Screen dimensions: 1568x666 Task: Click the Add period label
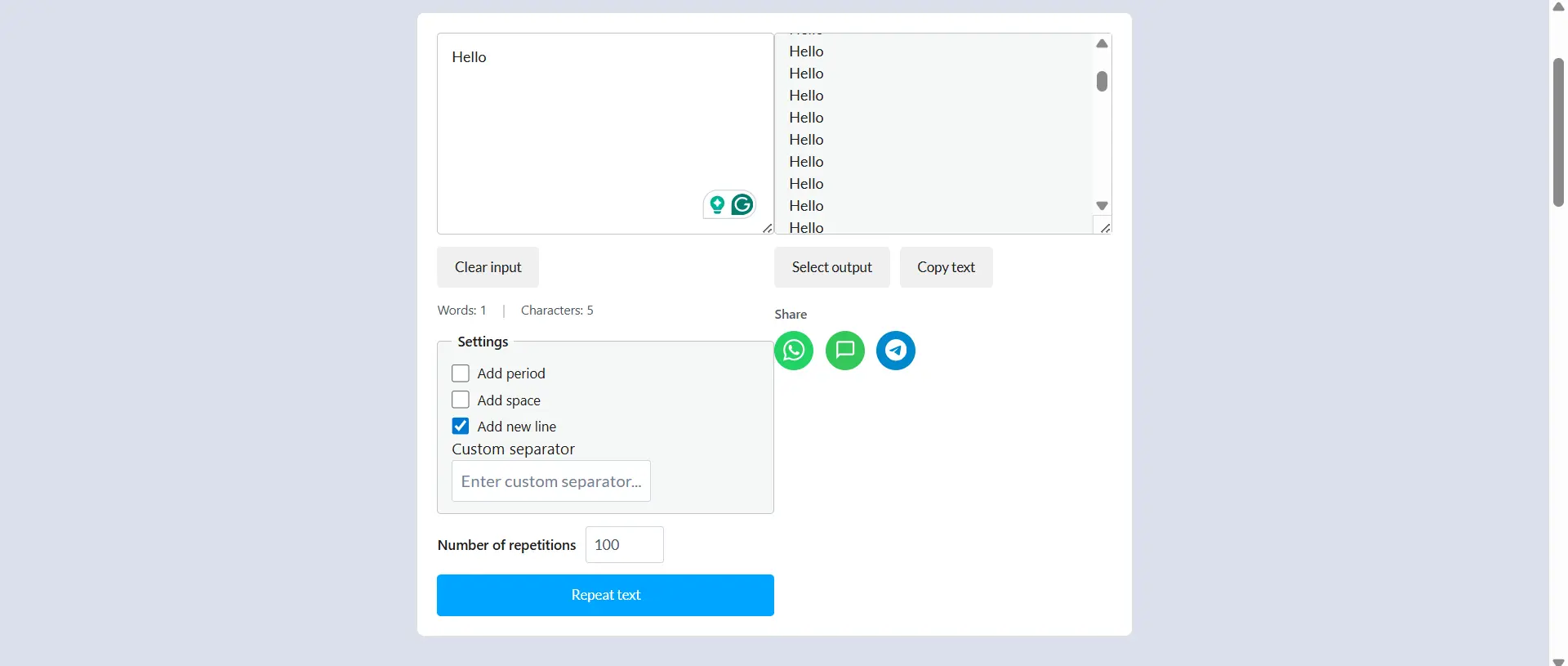tap(511, 373)
